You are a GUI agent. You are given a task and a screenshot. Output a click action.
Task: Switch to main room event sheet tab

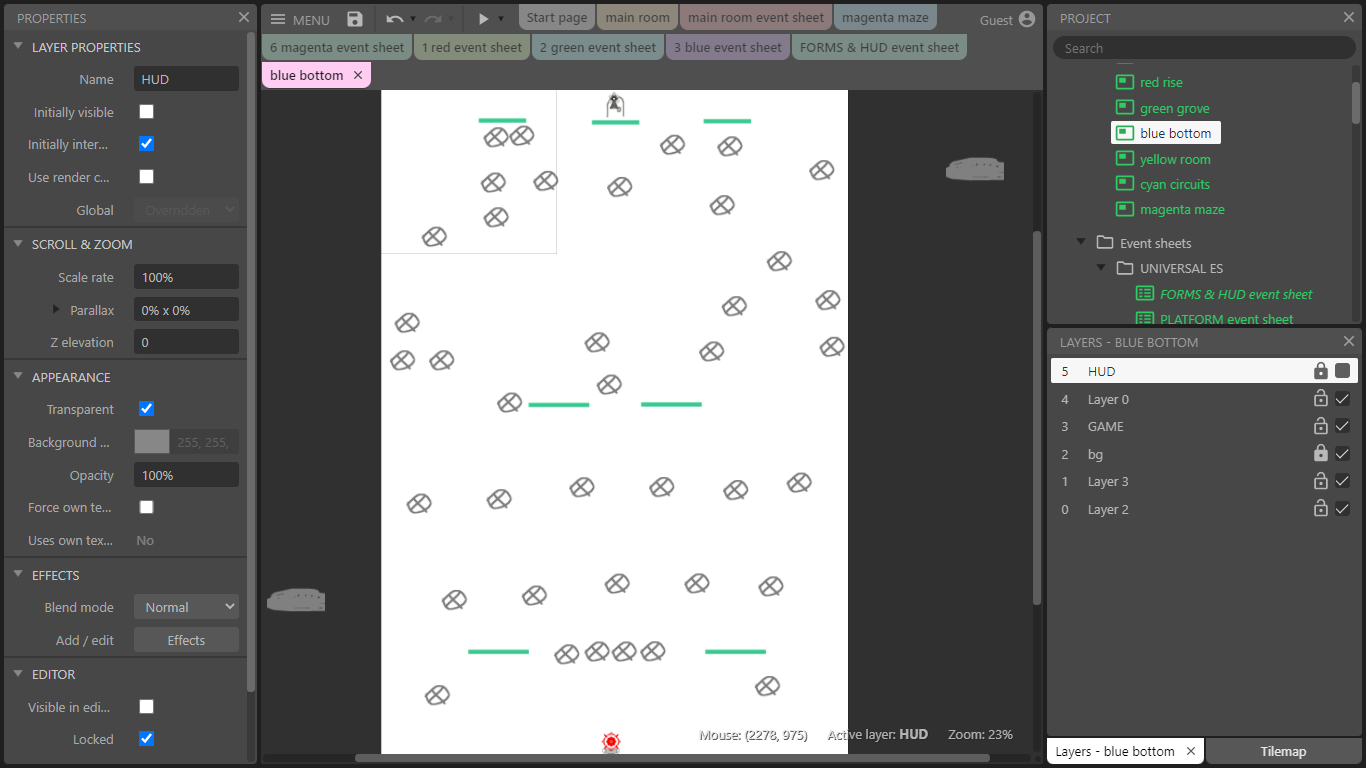pos(756,18)
